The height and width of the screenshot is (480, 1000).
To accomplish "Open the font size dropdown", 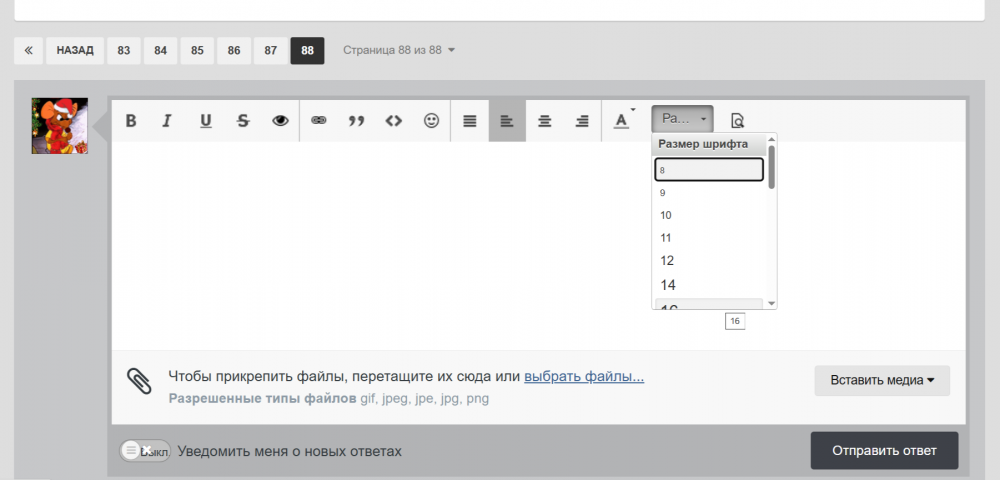I will pos(682,119).
